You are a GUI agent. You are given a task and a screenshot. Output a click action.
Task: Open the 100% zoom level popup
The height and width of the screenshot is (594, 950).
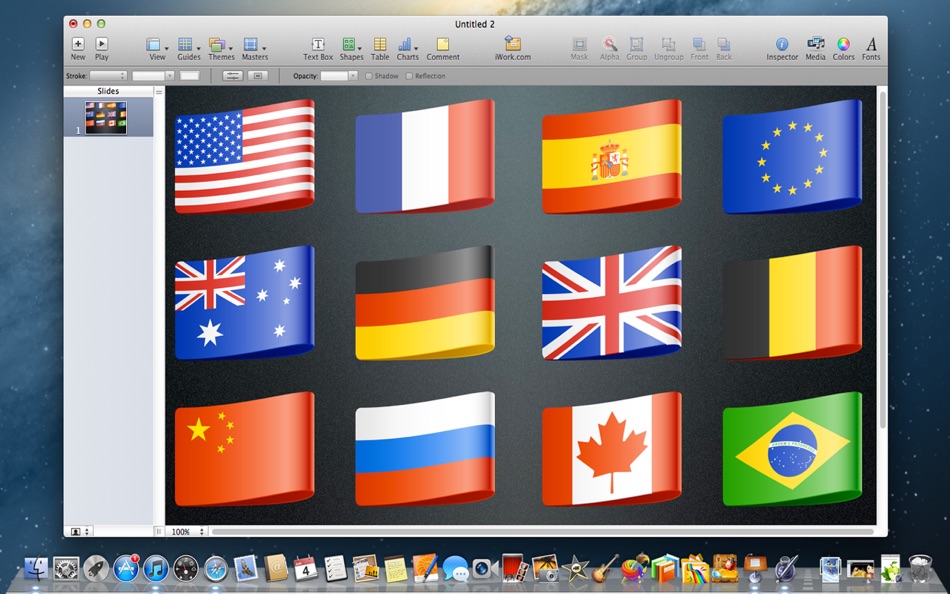click(x=188, y=532)
